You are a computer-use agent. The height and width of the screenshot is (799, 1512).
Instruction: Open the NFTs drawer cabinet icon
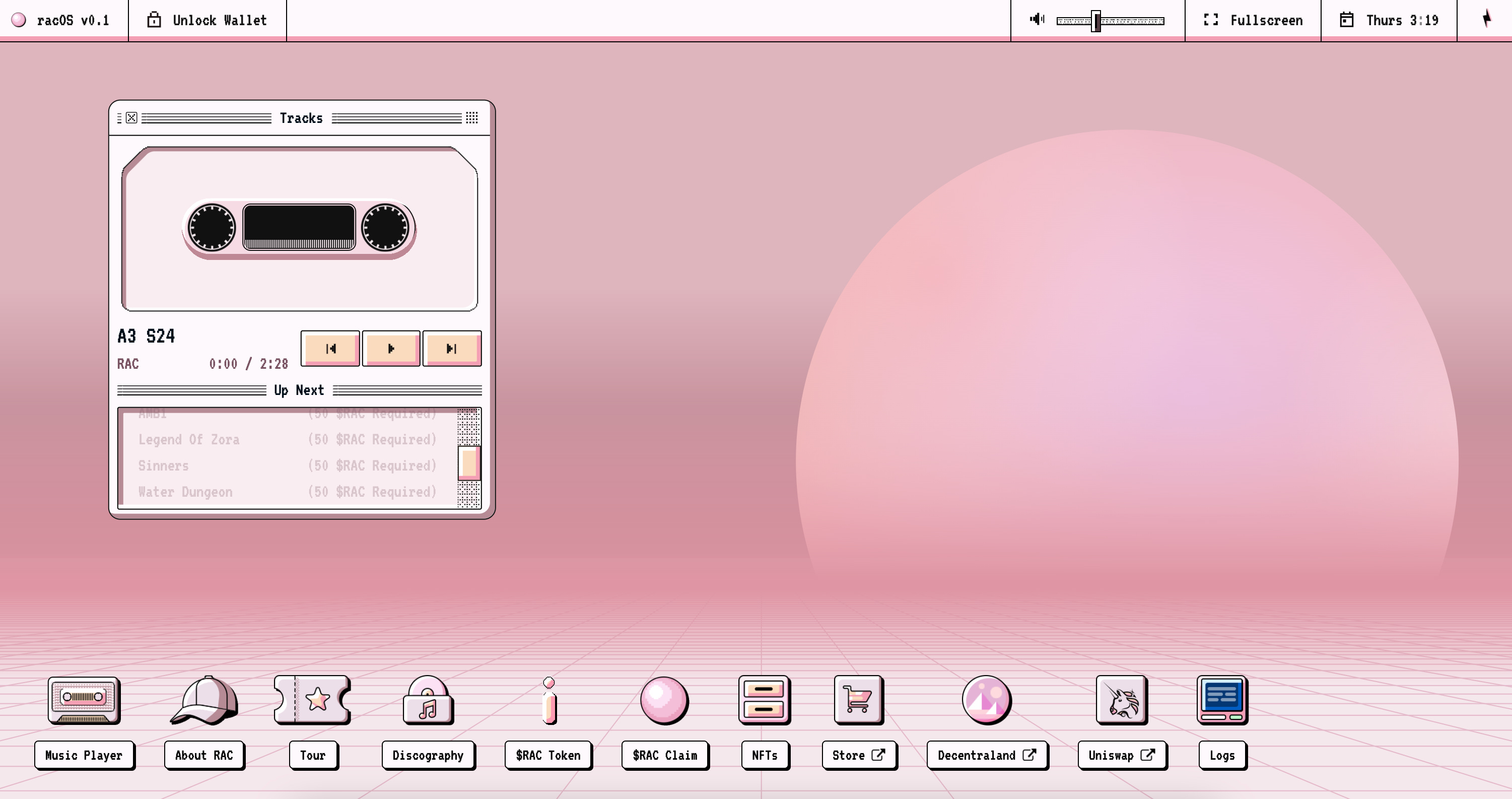(x=764, y=700)
